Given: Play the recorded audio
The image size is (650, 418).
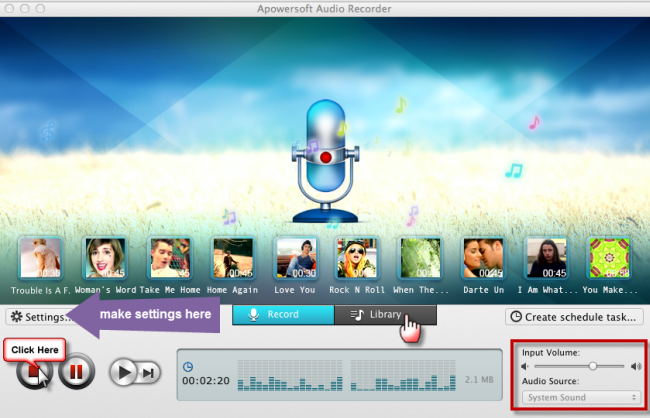Looking at the screenshot, I should pyautogui.click(x=123, y=372).
